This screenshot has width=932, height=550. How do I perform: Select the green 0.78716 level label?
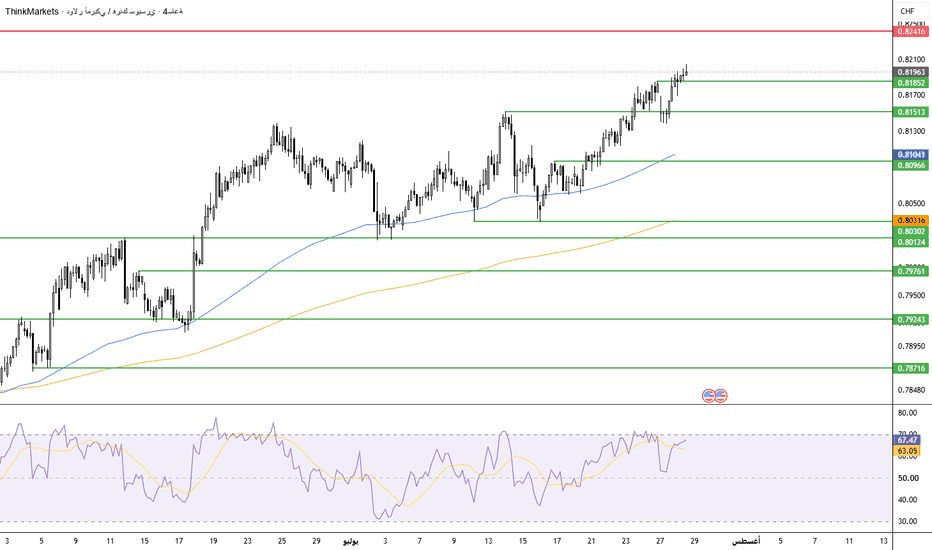click(911, 369)
